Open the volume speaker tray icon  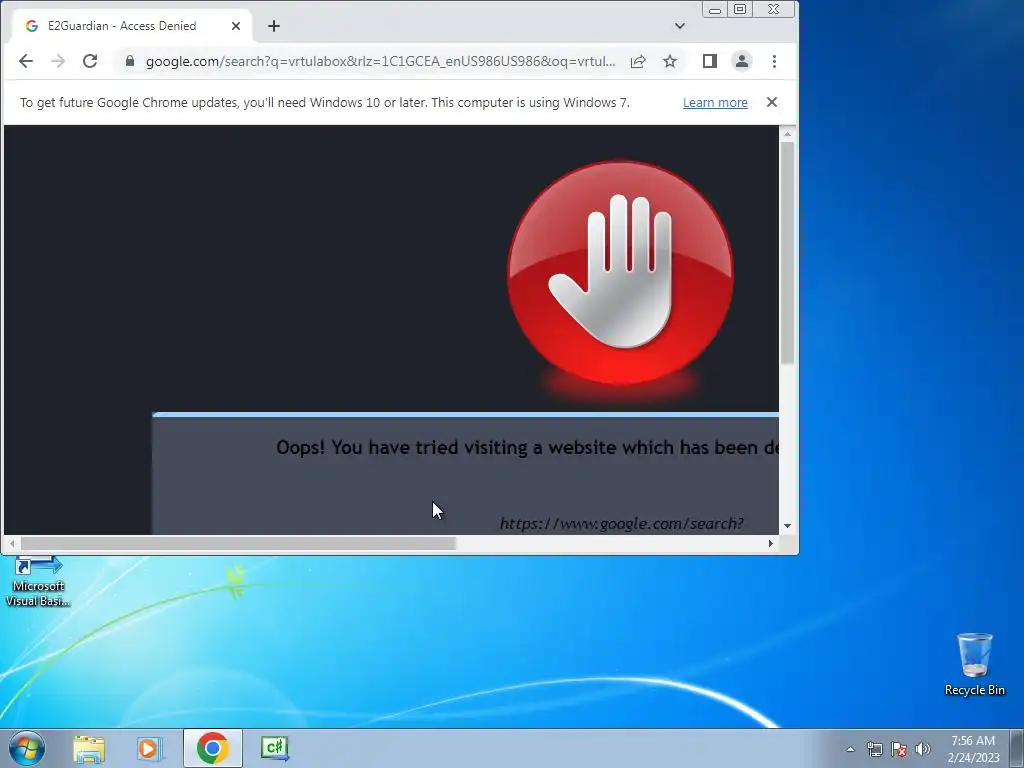[x=923, y=749]
